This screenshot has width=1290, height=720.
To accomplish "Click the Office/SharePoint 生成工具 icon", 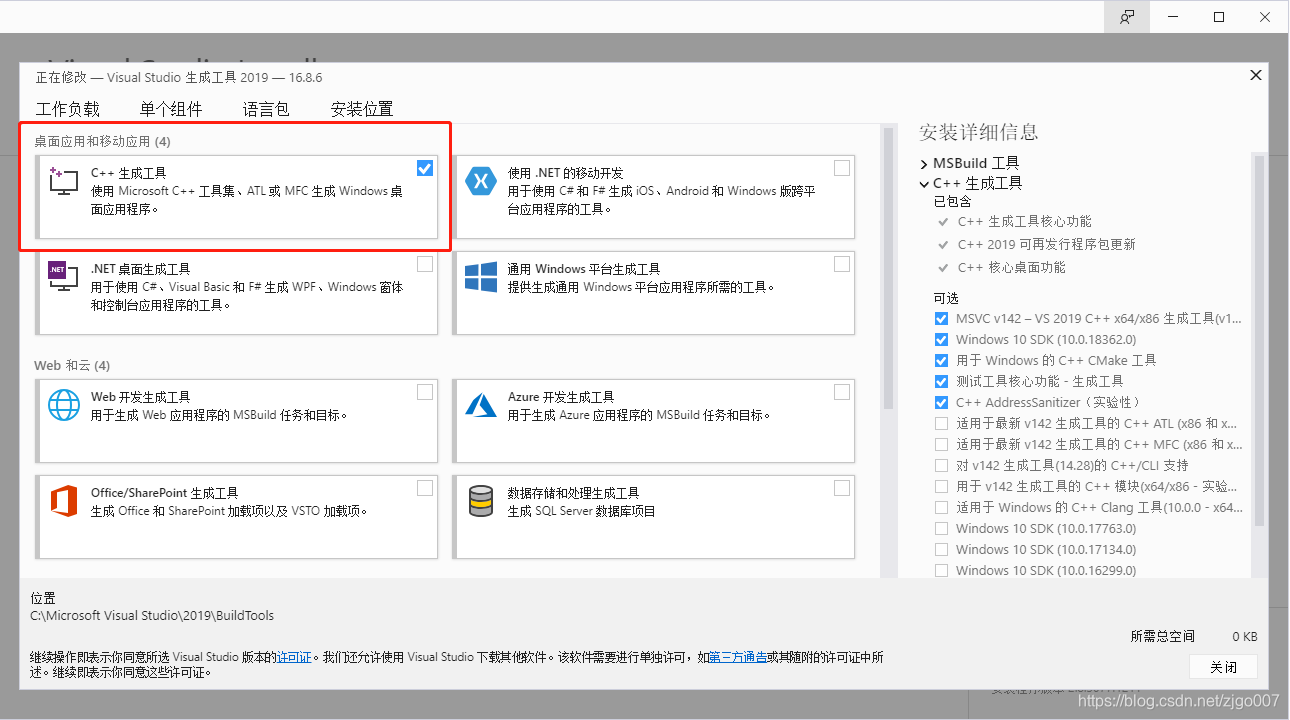I will click(x=64, y=501).
